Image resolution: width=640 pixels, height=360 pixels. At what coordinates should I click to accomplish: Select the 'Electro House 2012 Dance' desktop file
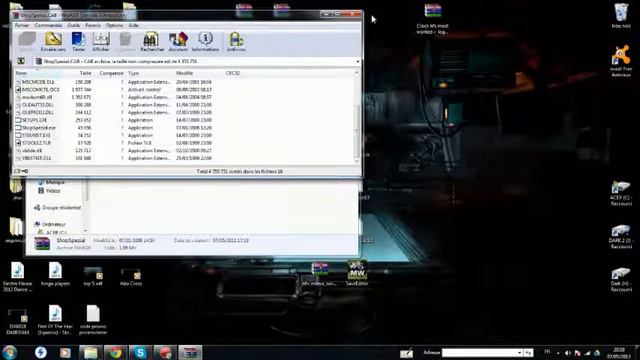[18, 277]
